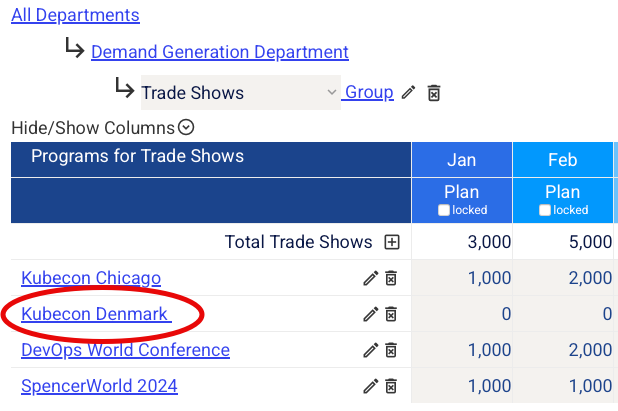The height and width of the screenshot is (411, 618).
Task: Edit the DevOps World Conference program
Action: point(370,350)
